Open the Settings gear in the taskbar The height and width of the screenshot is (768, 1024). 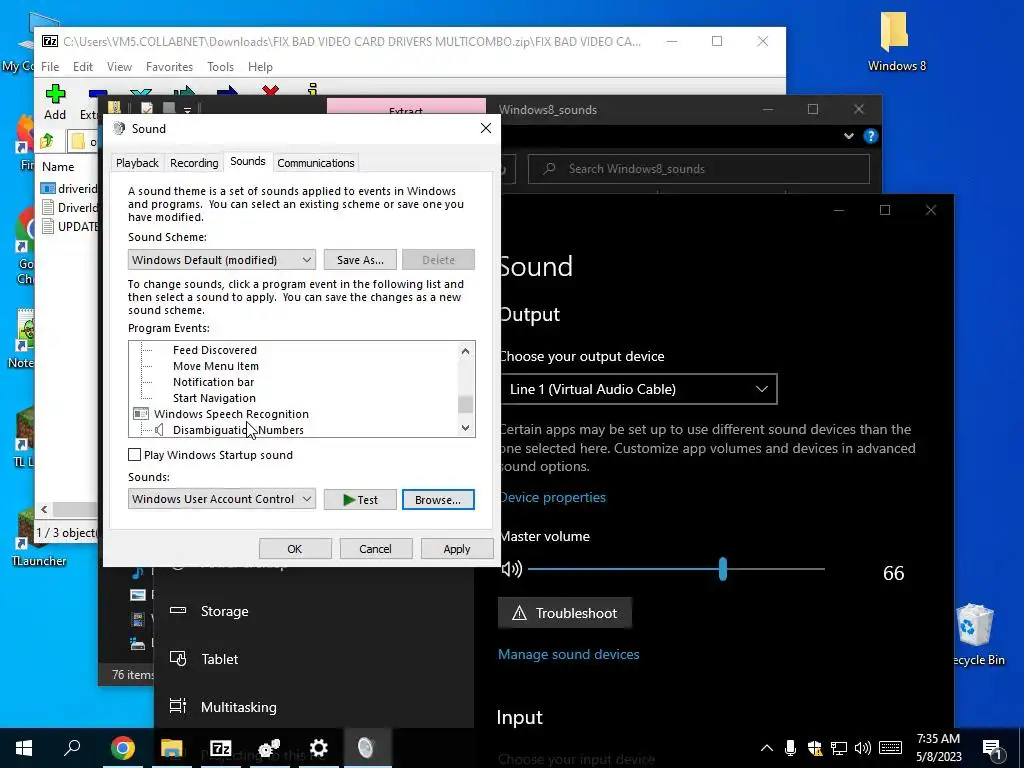pyautogui.click(x=319, y=748)
